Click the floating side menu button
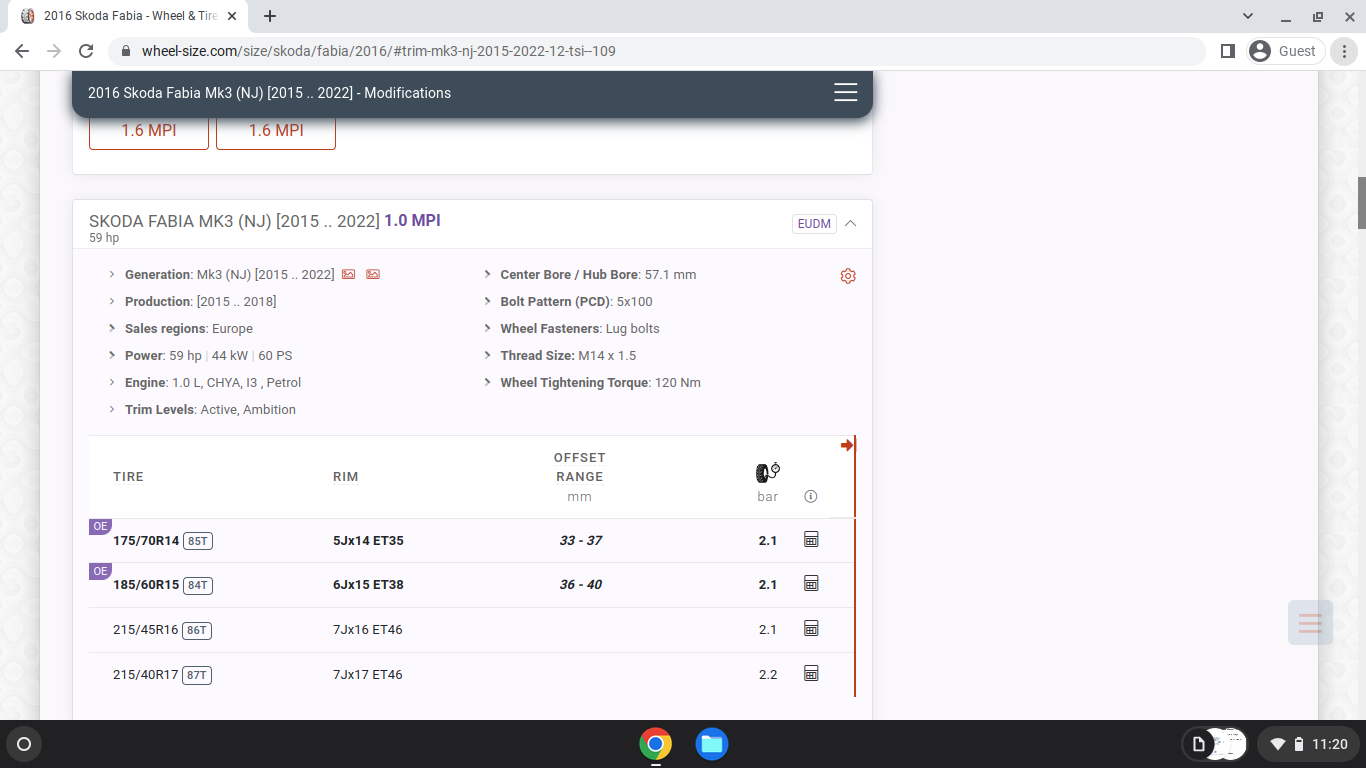The width and height of the screenshot is (1366, 768). click(1310, 622)
